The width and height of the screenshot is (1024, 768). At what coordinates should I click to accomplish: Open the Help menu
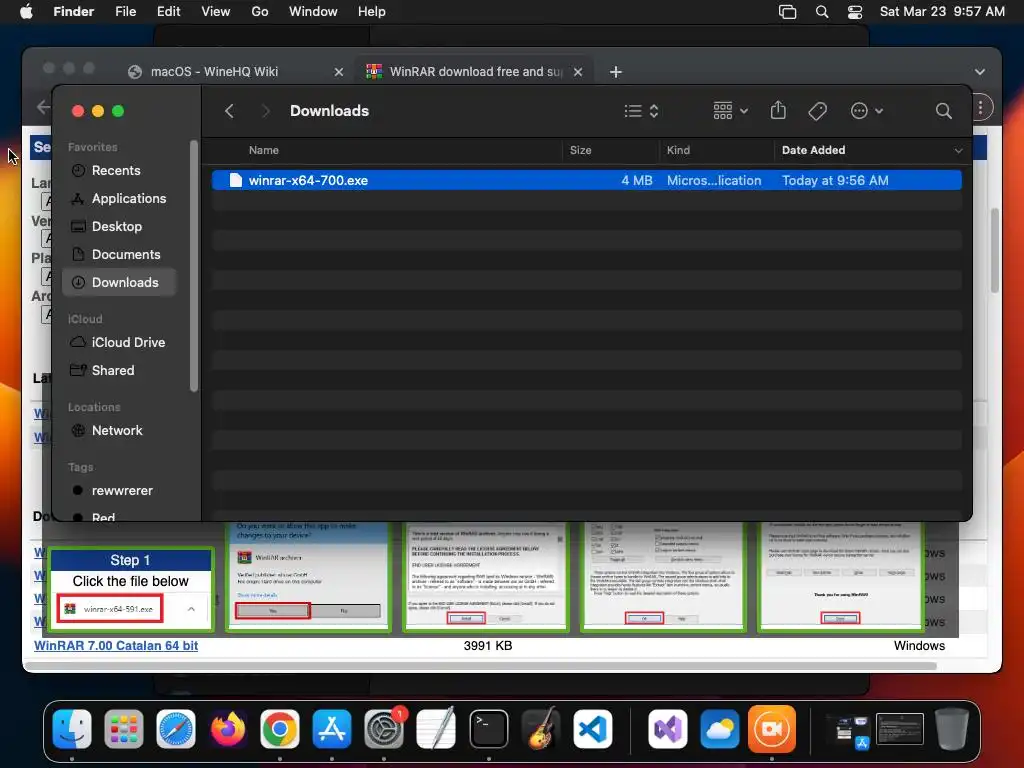pyautogui.click(x=372, y=12)
